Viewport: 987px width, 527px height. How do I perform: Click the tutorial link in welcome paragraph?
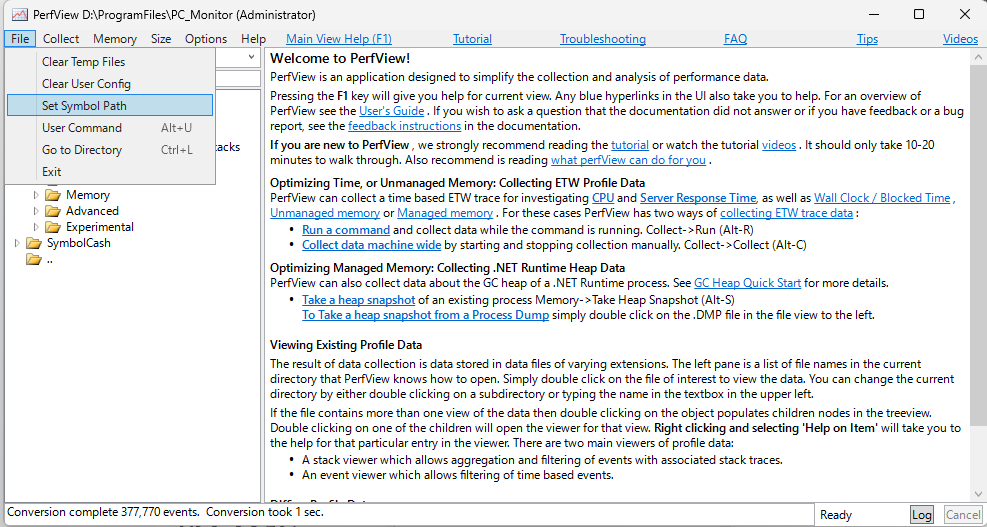pyautogui.click(x=629, y=144)
